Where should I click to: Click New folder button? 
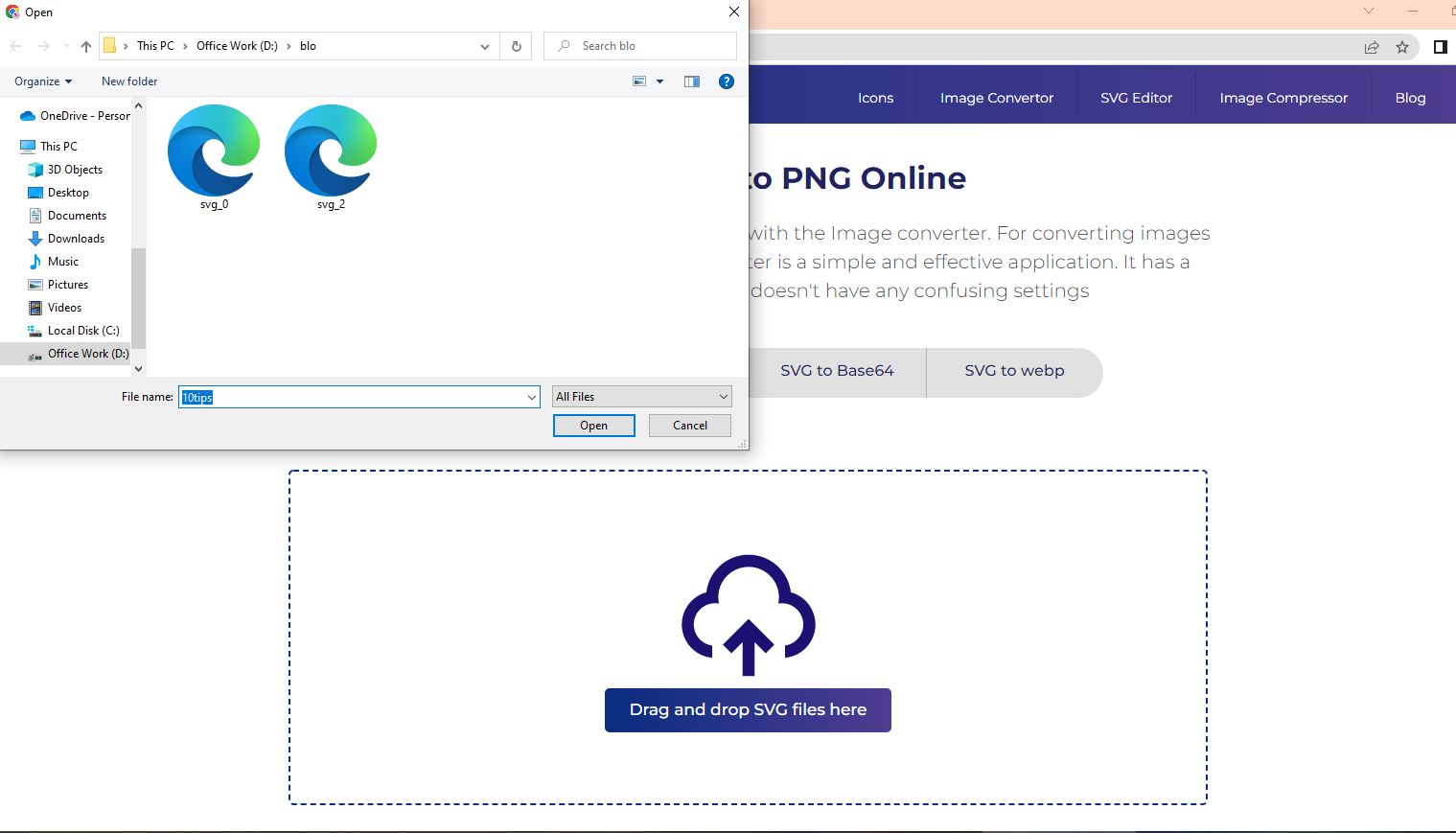point(129,81)
